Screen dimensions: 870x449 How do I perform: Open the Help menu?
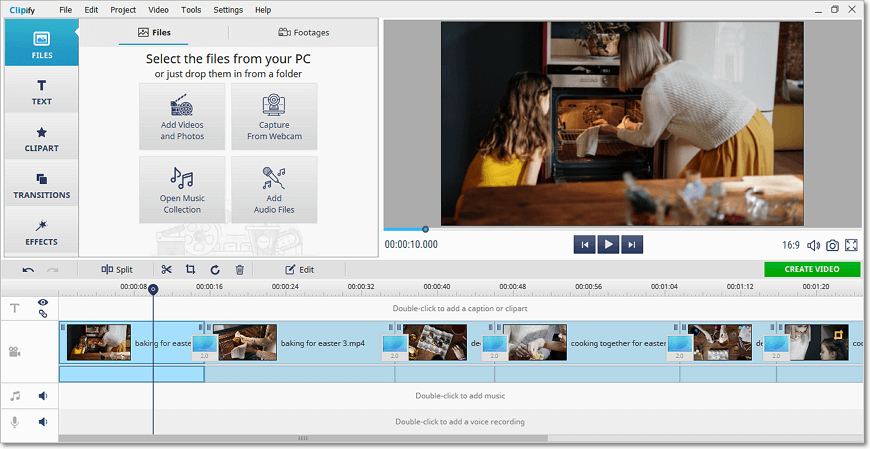coord(263,10)
